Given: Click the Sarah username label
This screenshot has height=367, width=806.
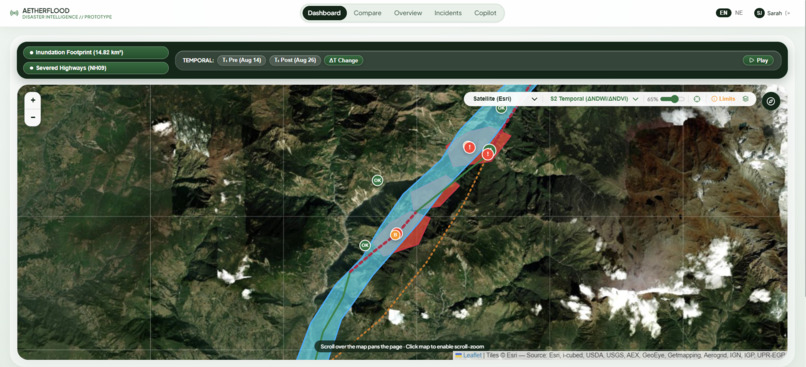Looking at the screenshot, I should [774, 13].
